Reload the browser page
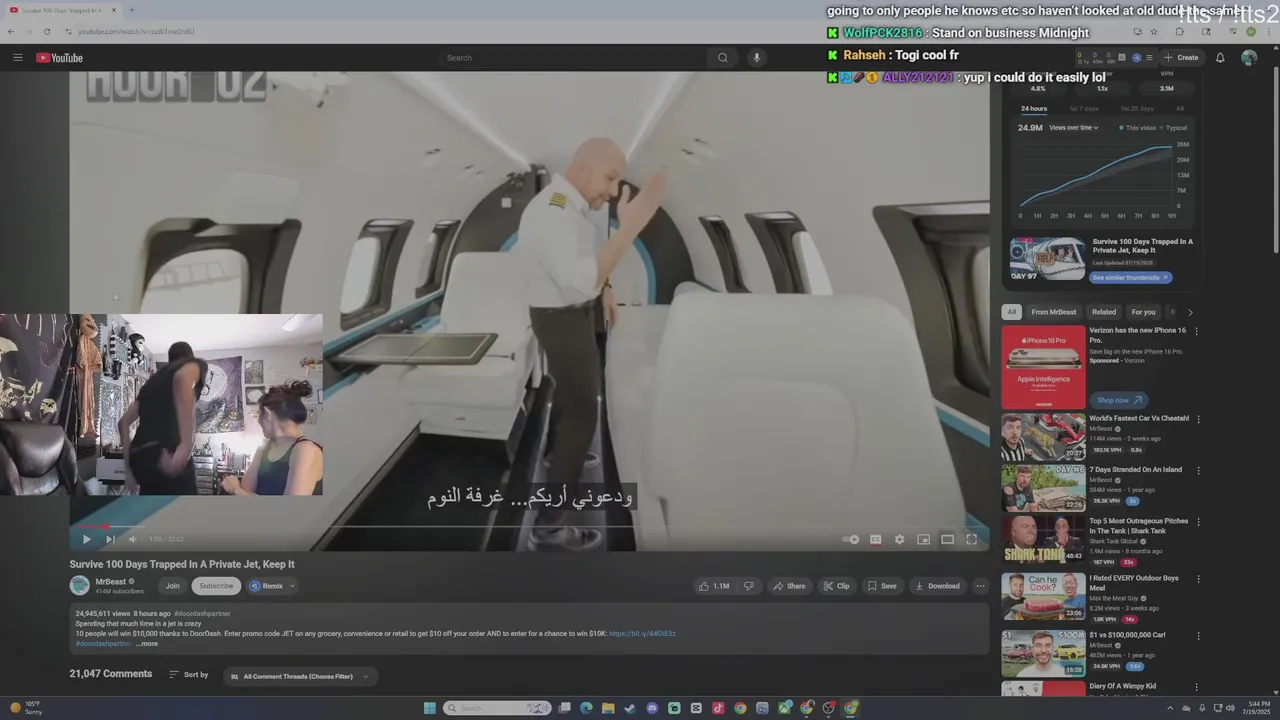The image size is (1280, 720). [x=46, y=31]
